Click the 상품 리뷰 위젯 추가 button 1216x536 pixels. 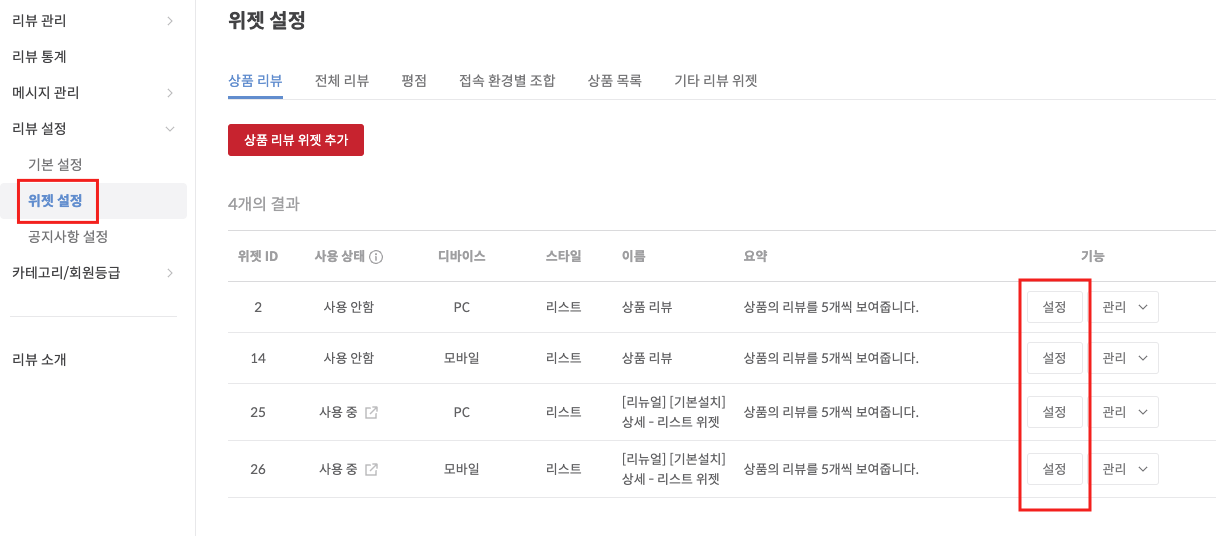click(x=296, y=140)
